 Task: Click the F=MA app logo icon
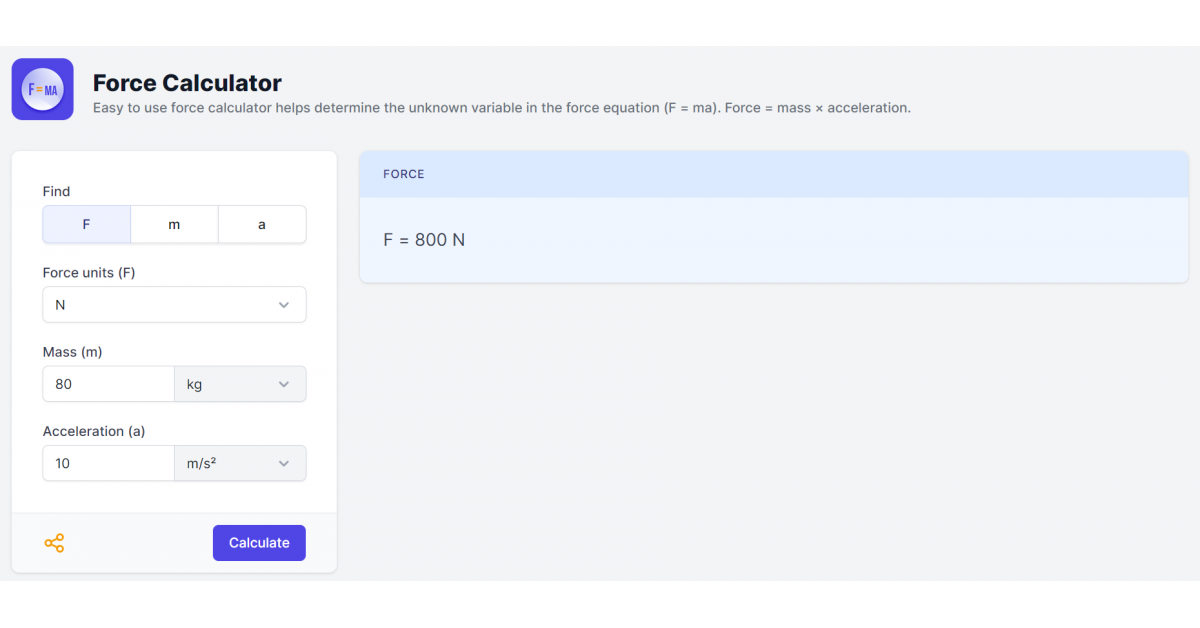click(42, 89)
